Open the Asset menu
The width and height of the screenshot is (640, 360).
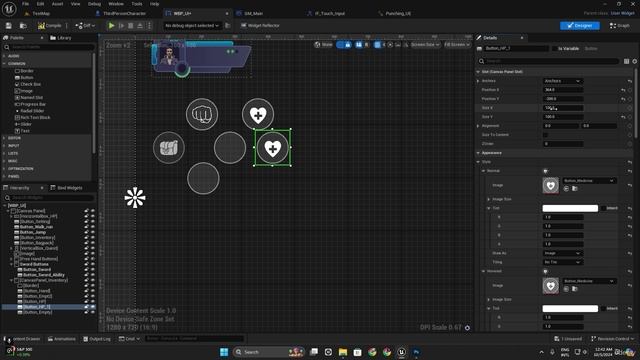pos(58,4)
